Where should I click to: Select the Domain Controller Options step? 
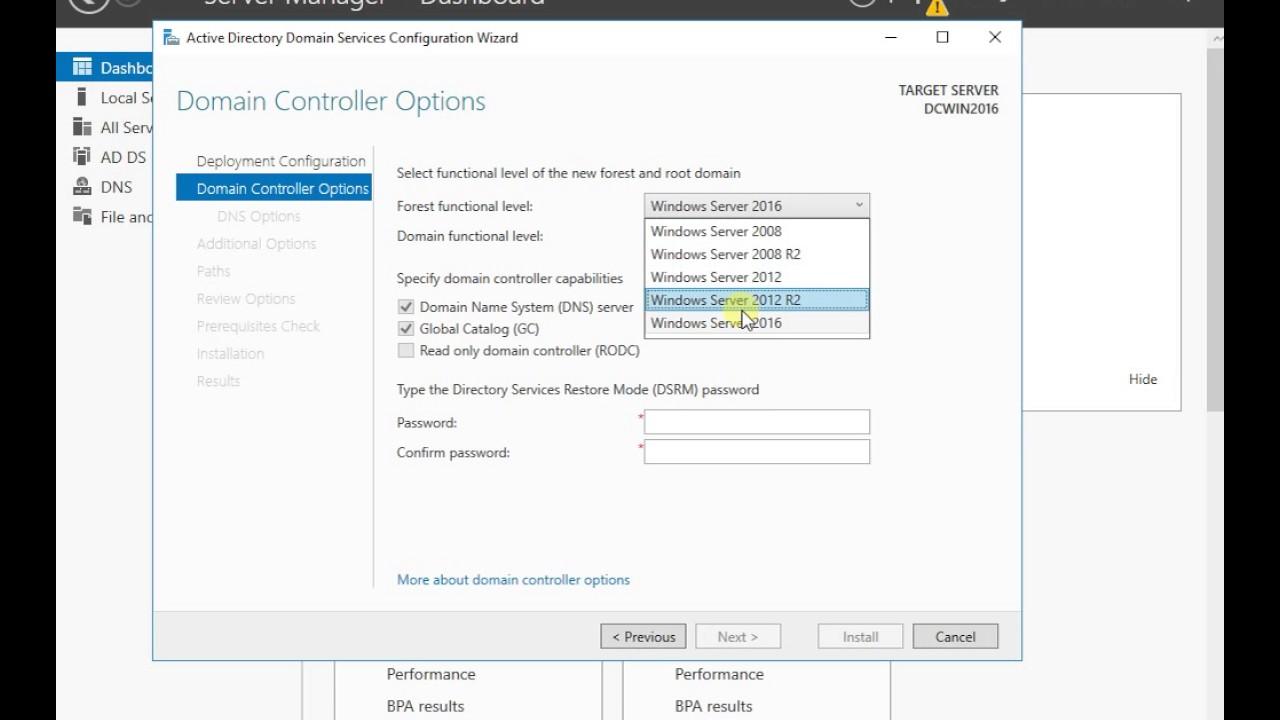click(x=282, y=188)
